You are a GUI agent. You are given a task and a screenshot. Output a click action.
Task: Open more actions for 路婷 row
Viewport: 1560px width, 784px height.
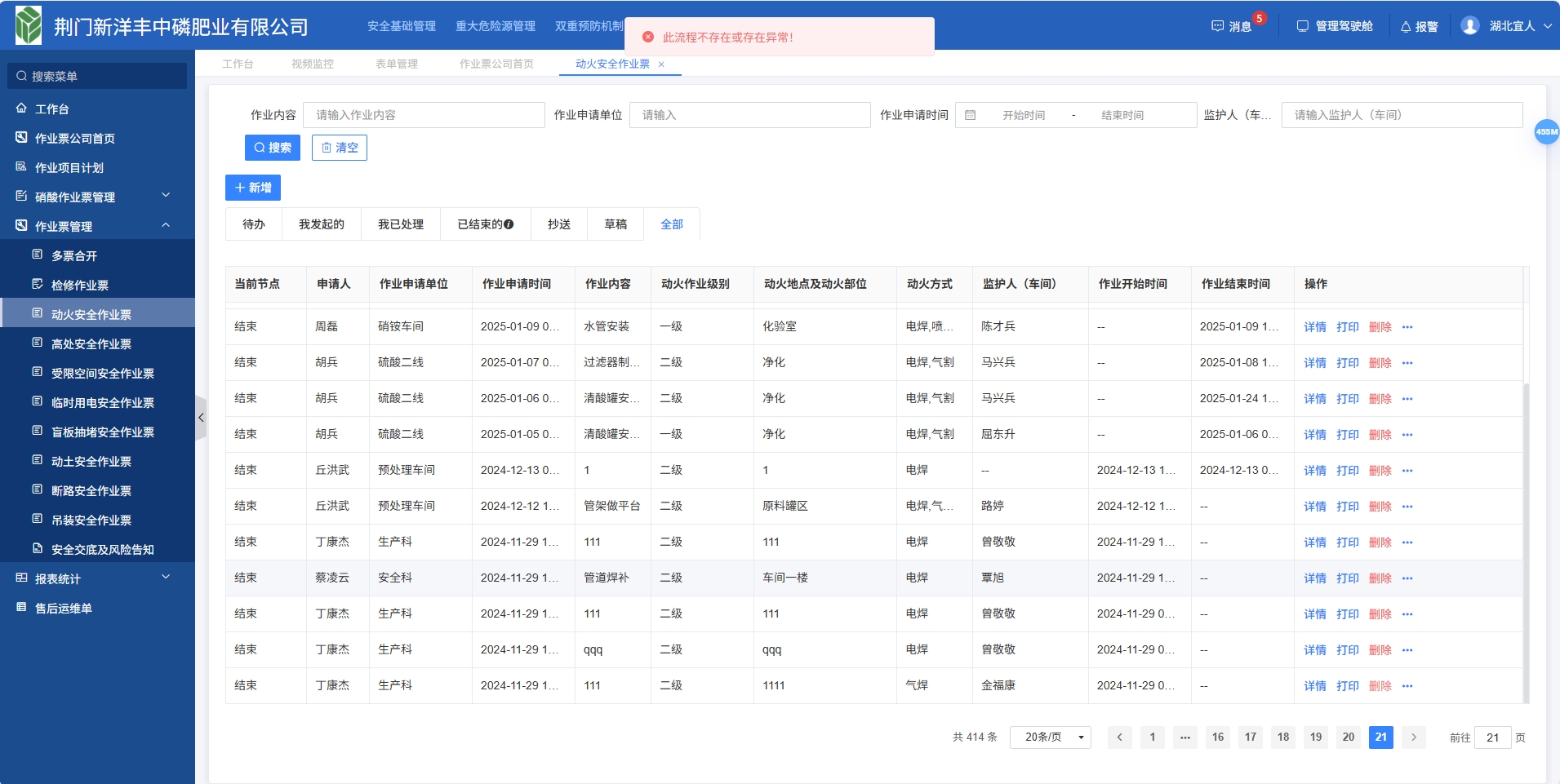(x=1407, y=507)
